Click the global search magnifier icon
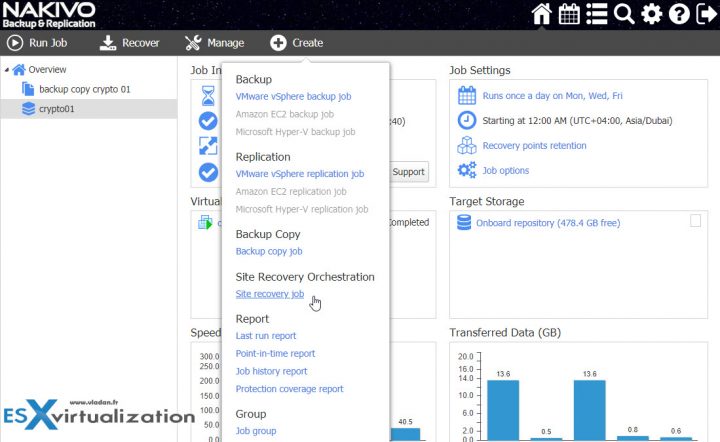The image size is (720, 442). click(x=624, y=14)
